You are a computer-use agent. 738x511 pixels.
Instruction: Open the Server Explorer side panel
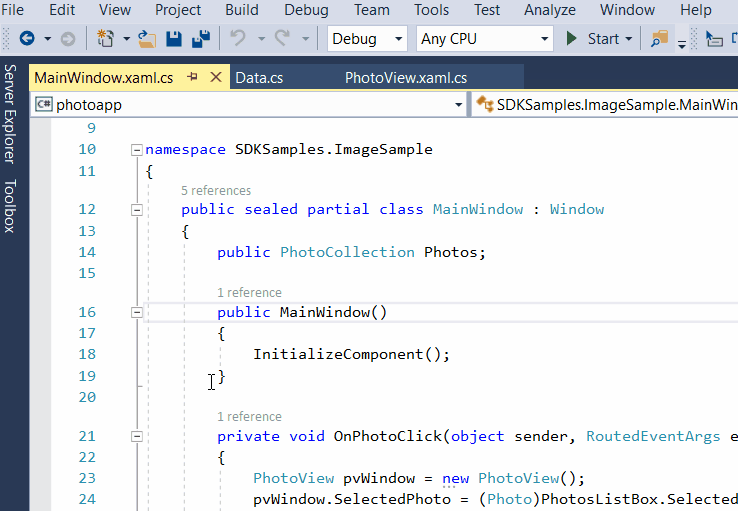[10, 114]
